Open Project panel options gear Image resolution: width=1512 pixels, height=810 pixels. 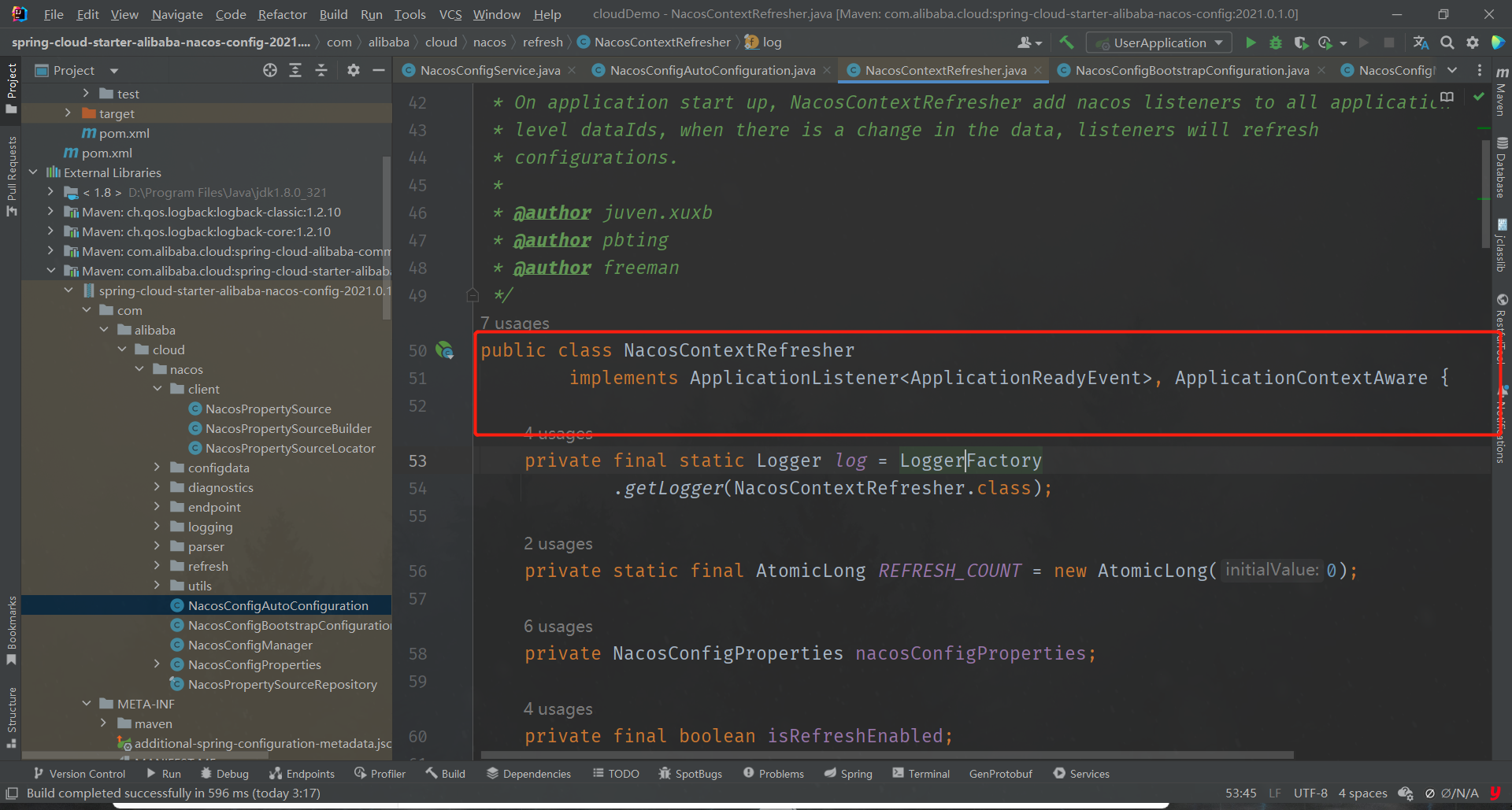[354, 70]
